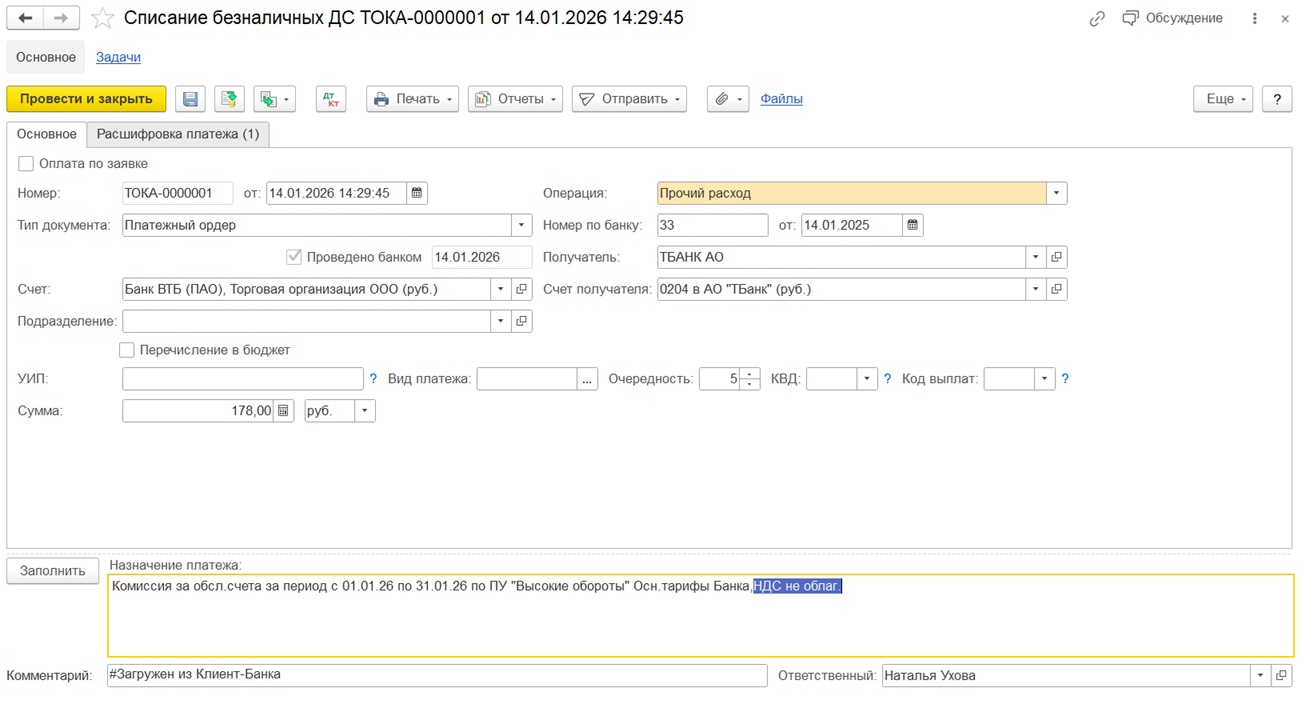Open calendar picker for document date
1313x704 pixels.
point(417,193)
